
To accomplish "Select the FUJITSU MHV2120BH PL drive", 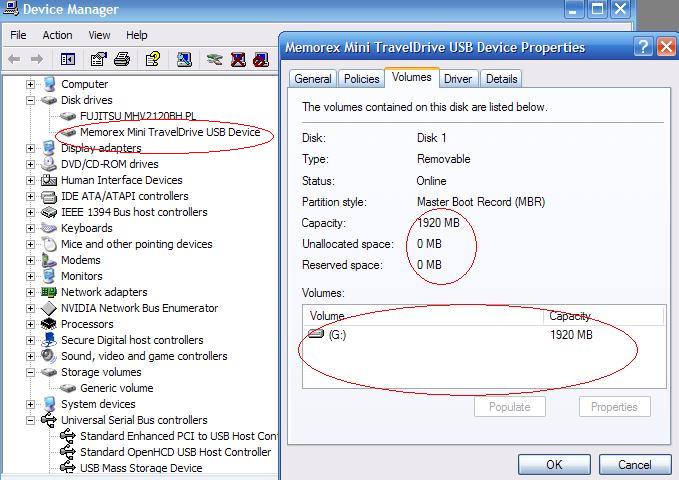I will tap(138, 116).
